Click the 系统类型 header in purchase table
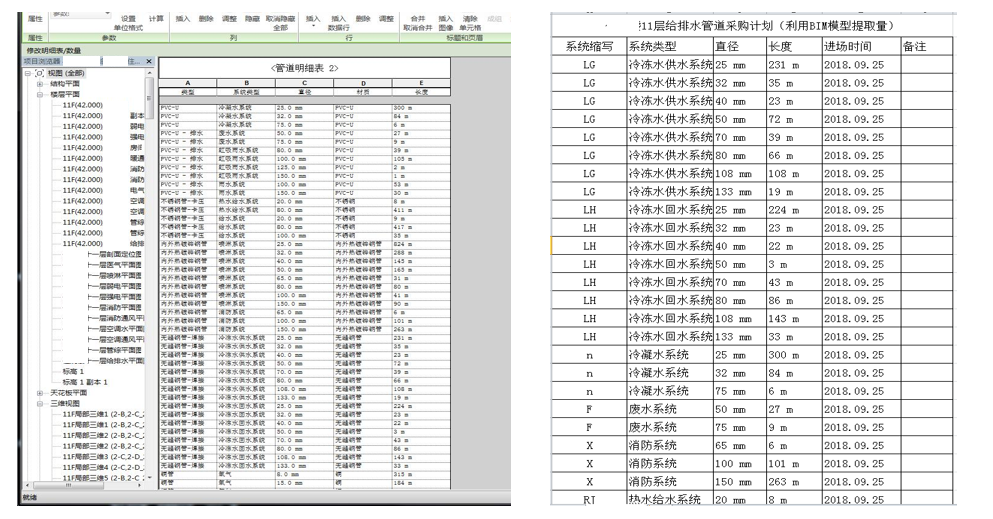This screenshot has width=993, height=519. [x=670, y=46]
